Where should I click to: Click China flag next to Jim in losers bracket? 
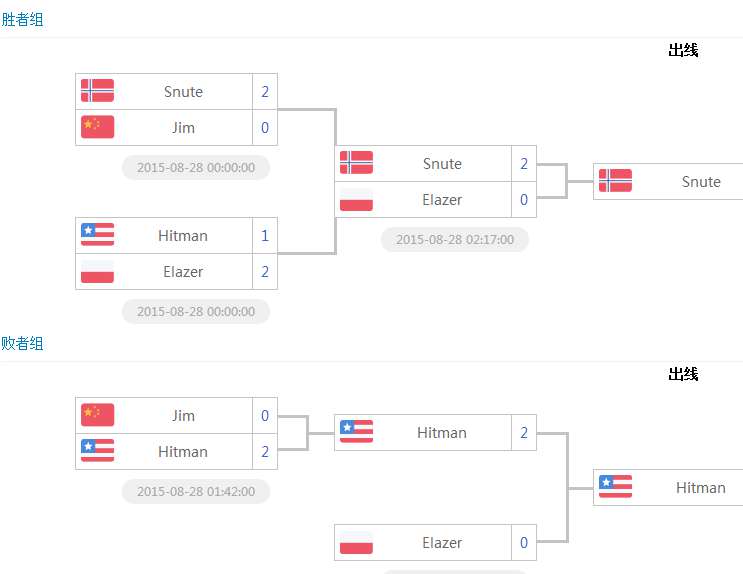97,415
